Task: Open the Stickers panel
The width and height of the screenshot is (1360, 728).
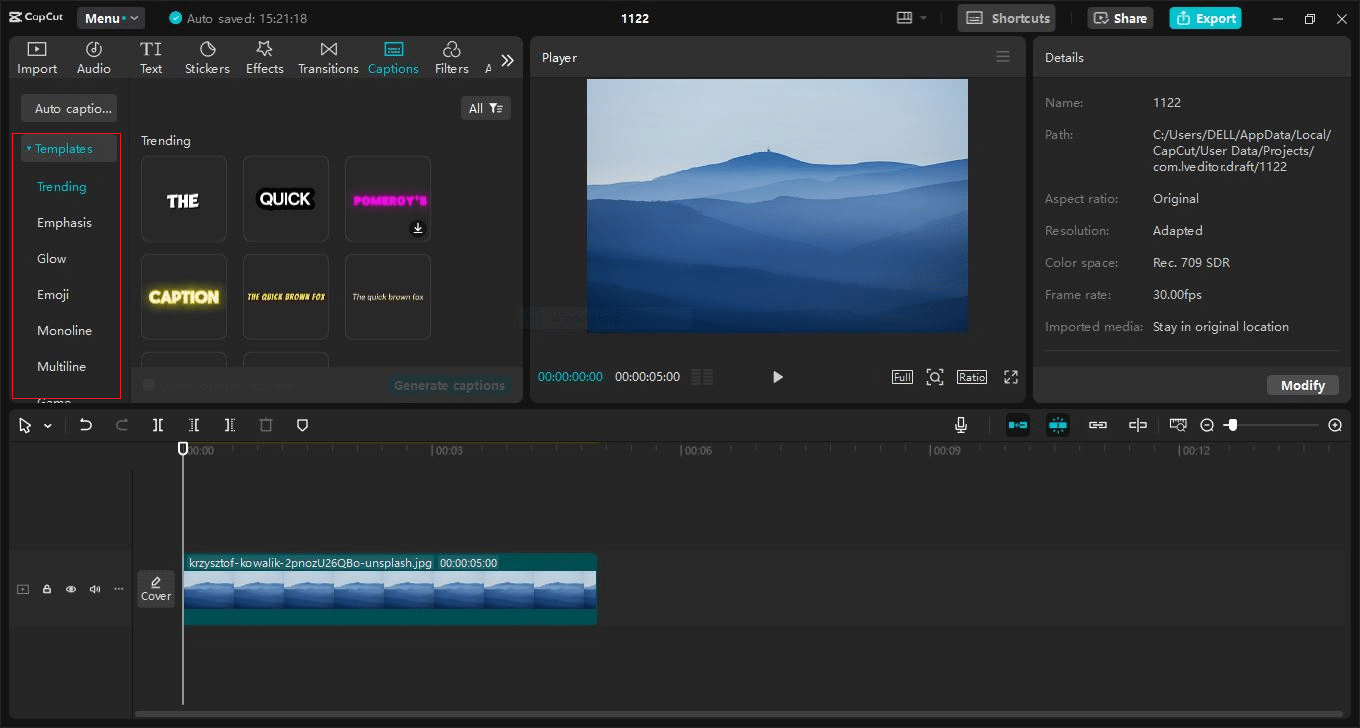Action: pyautogui.click(x=207, y=55)
